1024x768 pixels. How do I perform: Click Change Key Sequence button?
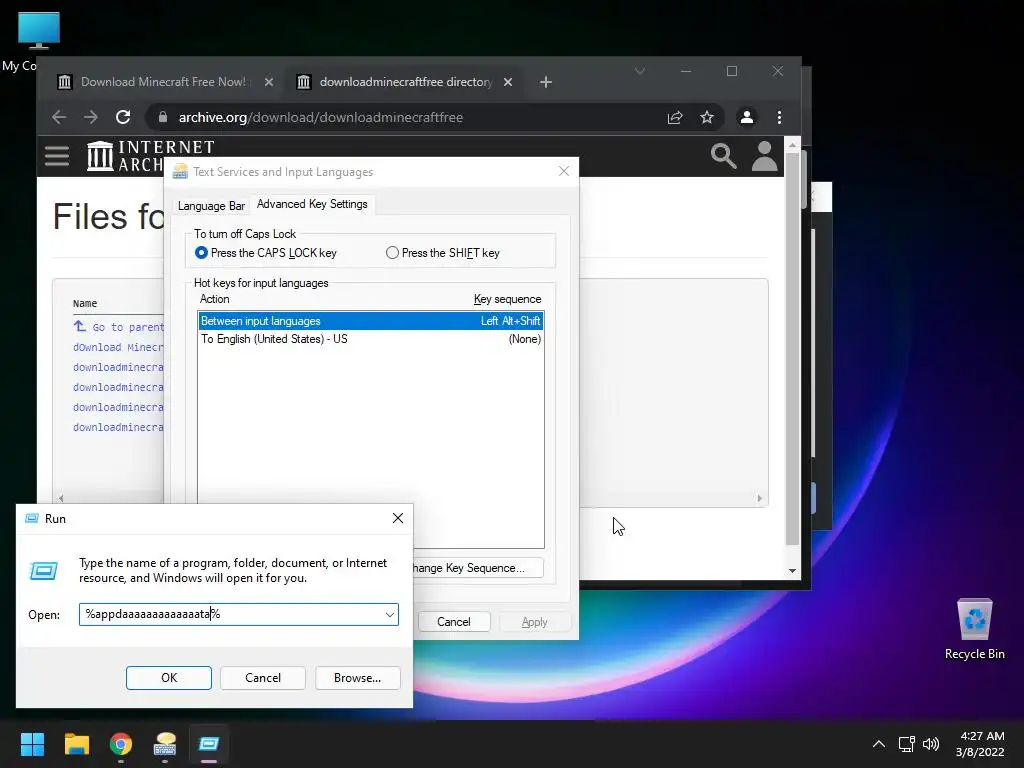tap(478, 568)
